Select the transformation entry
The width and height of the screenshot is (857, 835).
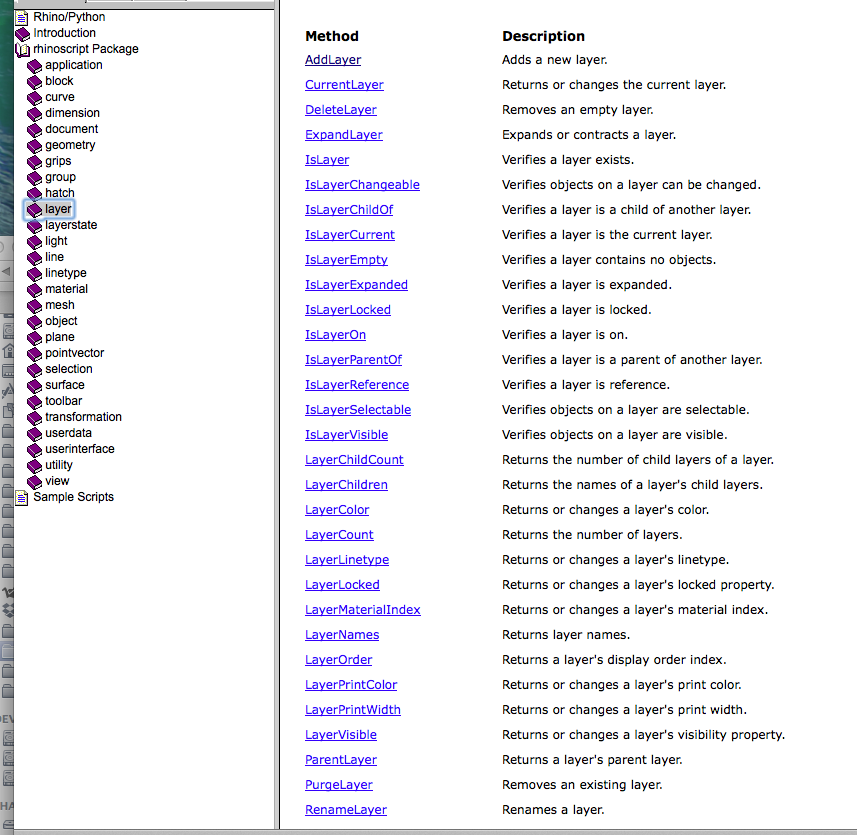point(83,417)
